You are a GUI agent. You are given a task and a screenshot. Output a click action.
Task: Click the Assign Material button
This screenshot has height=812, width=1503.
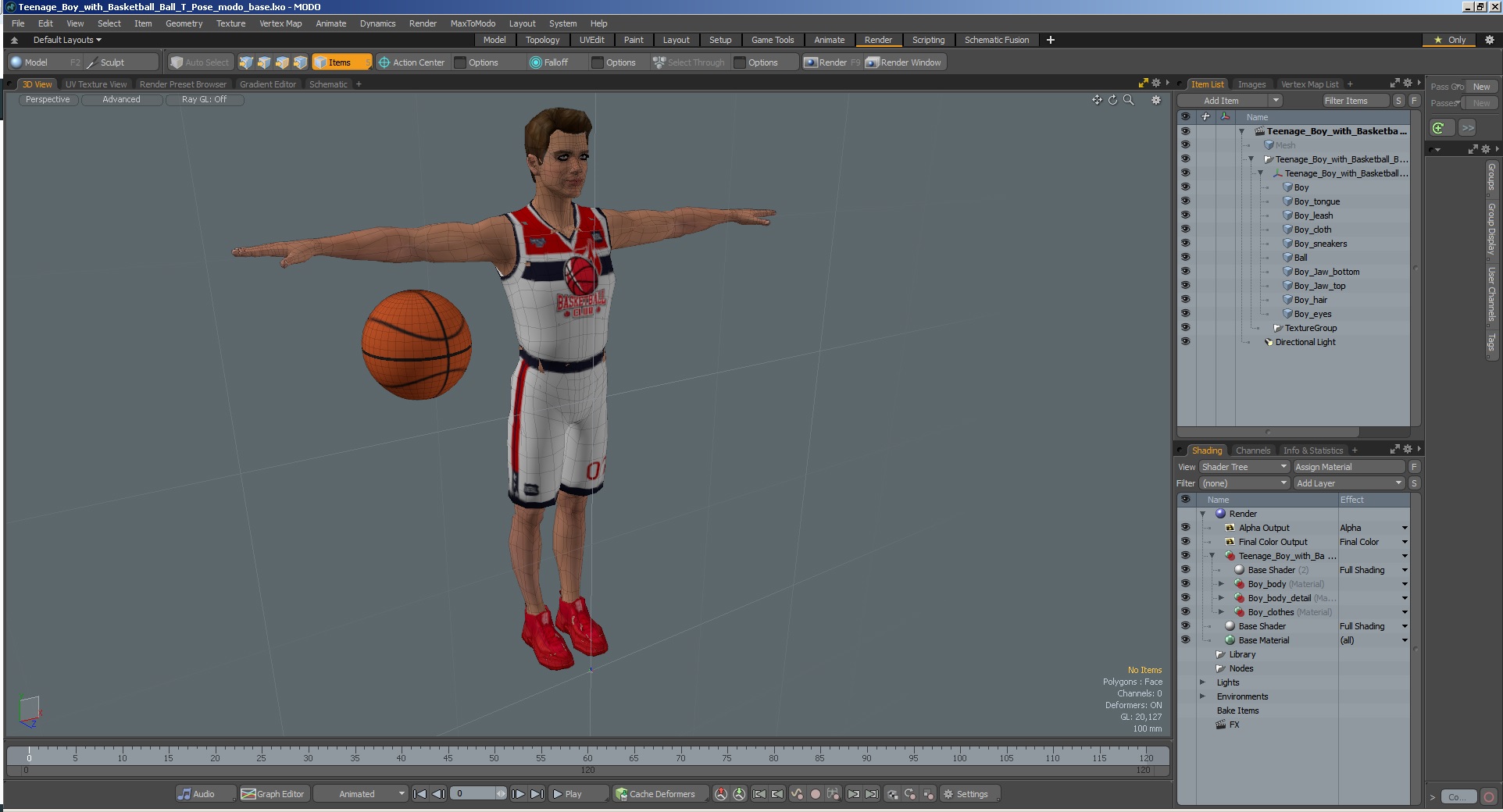point(1349,467)
